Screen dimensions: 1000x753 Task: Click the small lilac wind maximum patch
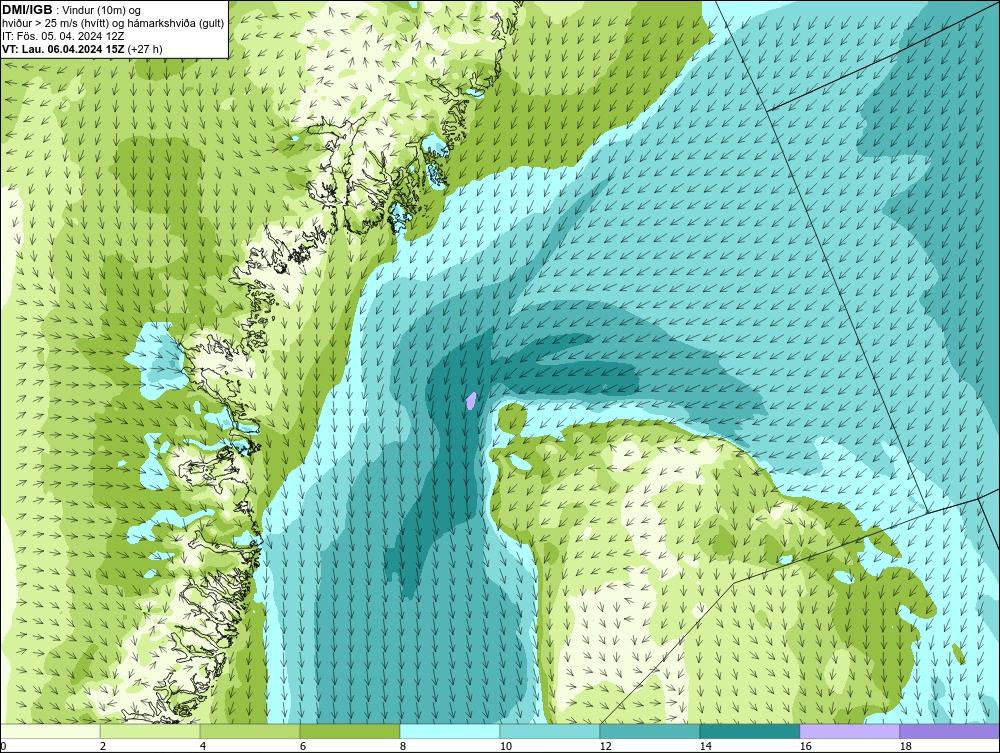(x=471, y=401)
